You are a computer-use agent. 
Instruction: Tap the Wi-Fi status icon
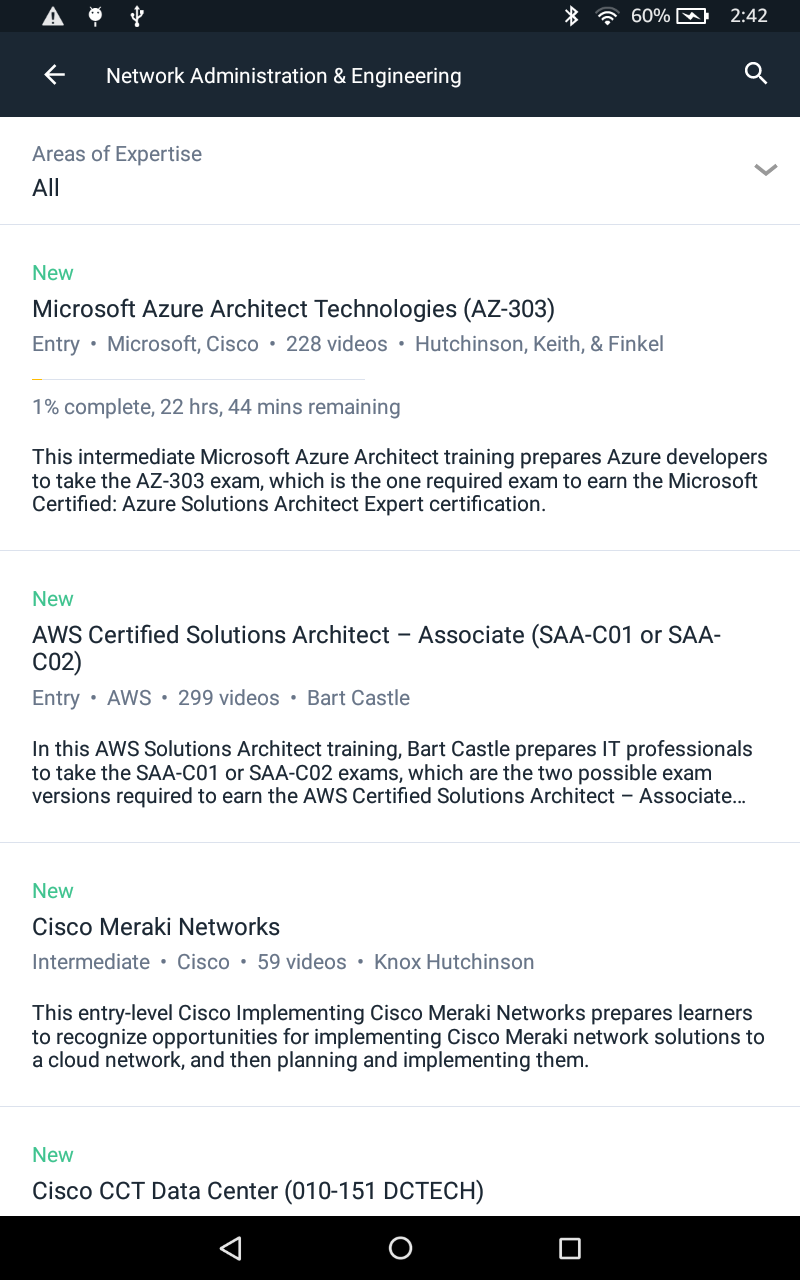click(606, 16)
